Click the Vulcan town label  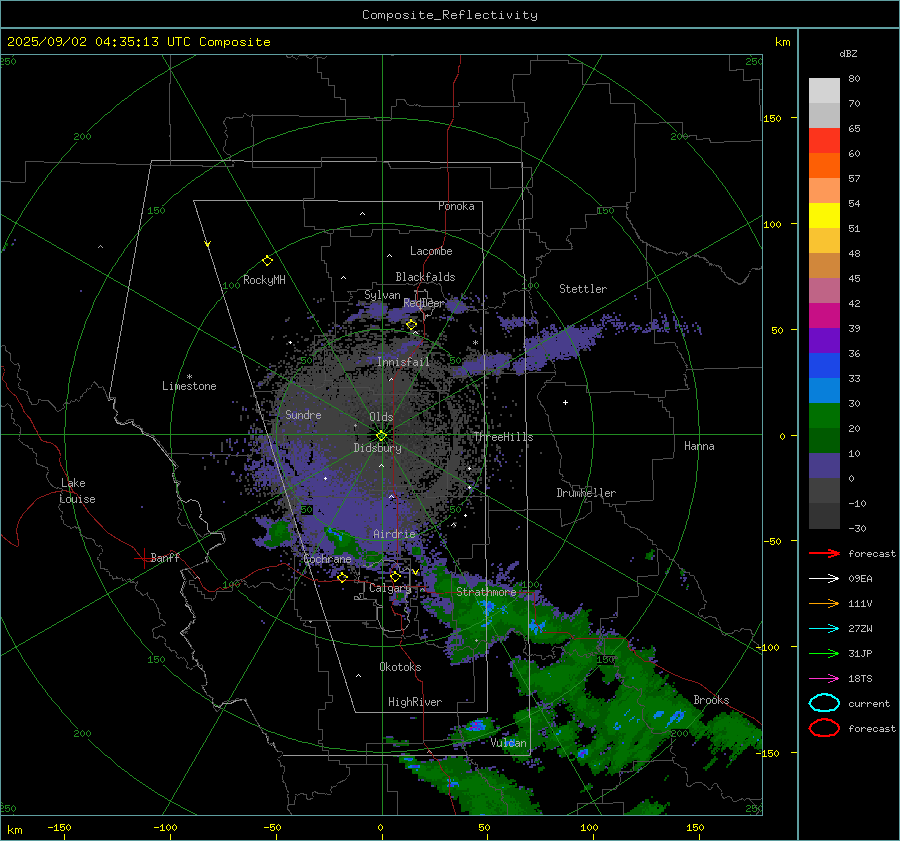click(x=508, y=743)
